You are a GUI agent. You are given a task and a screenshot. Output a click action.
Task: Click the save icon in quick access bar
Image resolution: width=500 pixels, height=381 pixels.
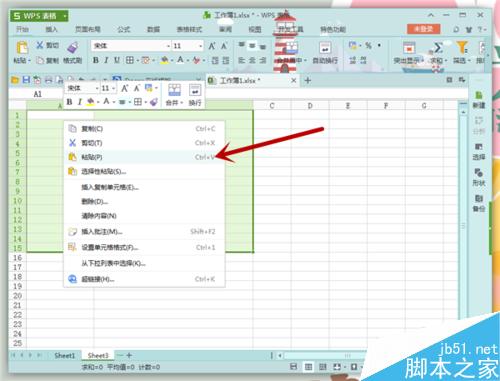click(26, 80)
